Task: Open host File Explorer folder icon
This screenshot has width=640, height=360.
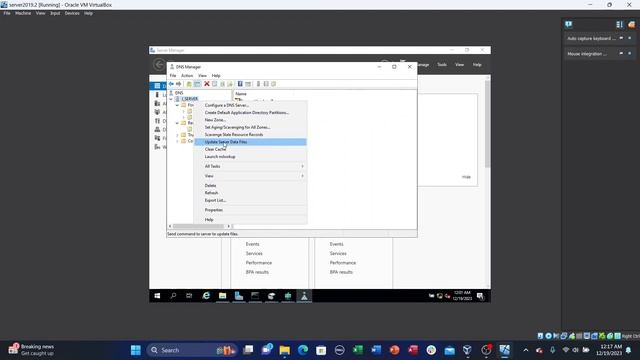Action: tap(284, 350)
